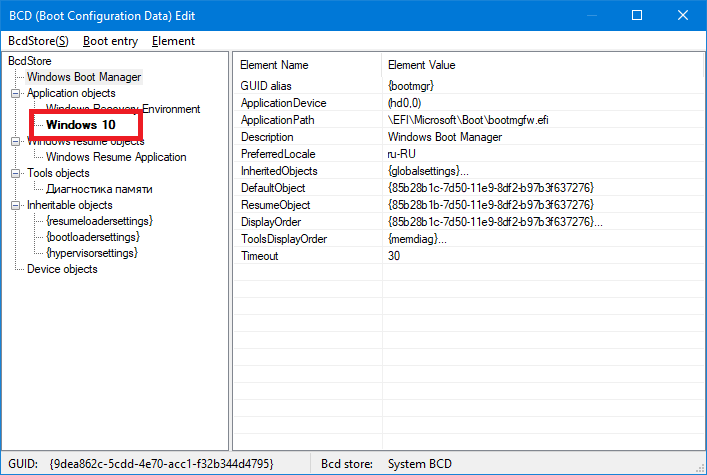707x475 pixels.
Task: Select the DisplayOrder element row
Action: coord(469,222)
